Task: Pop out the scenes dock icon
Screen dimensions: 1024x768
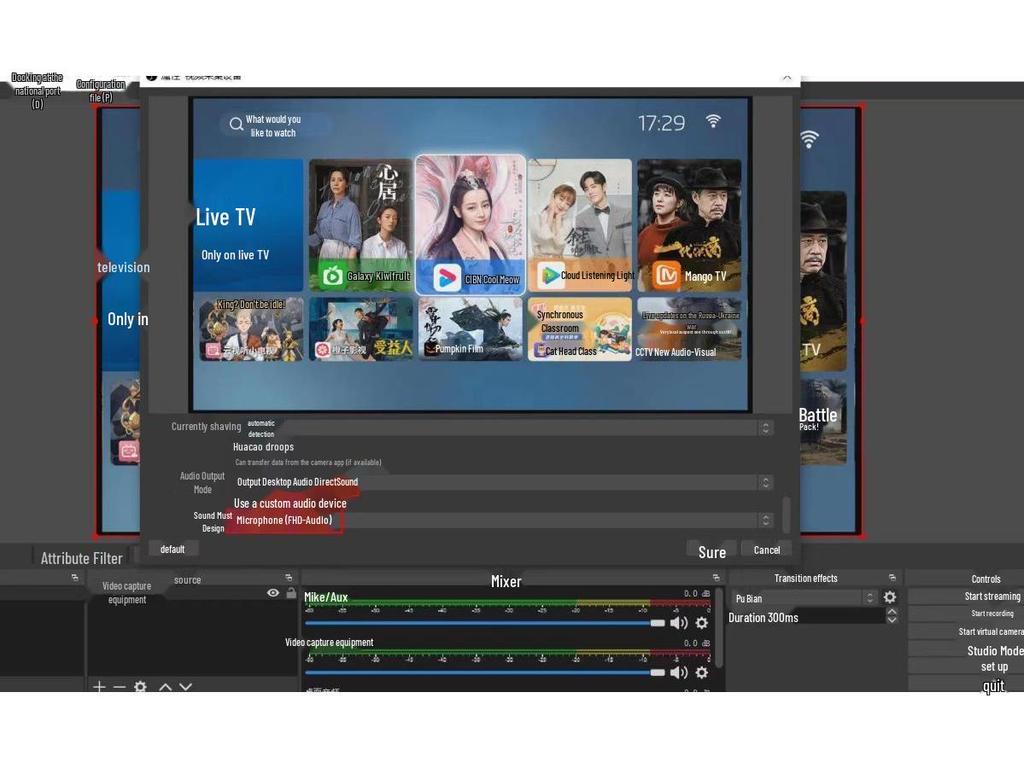Action: [x=74, y=578]
